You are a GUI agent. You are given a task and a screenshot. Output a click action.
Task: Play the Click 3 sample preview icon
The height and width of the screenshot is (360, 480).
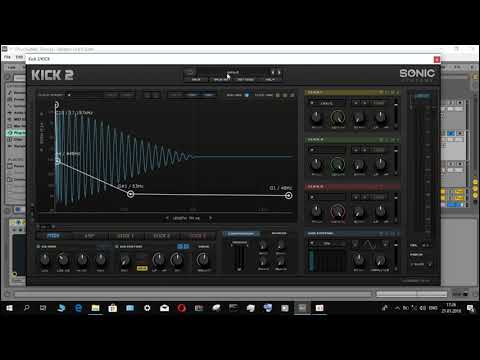[x=312, y=197]
